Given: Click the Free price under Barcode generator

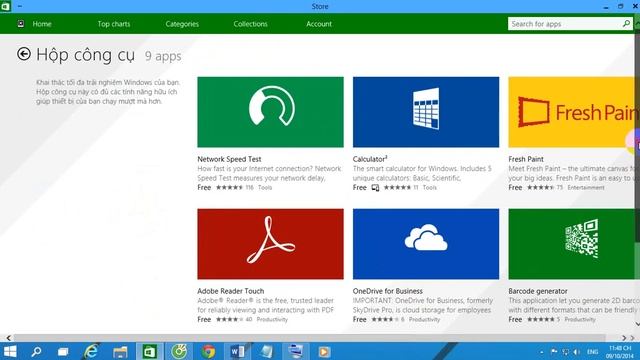Looking at the screenshot, I should point(515,319).
